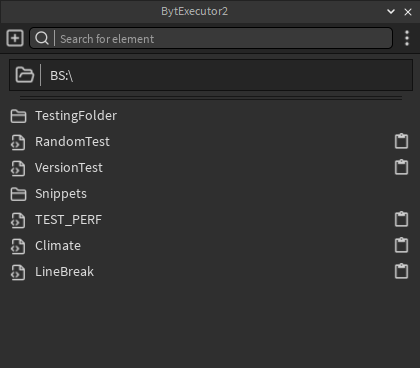420x368 pixels.
Task: Collapse the BytExecutor2 panel with the chevron
Action: 391,12
